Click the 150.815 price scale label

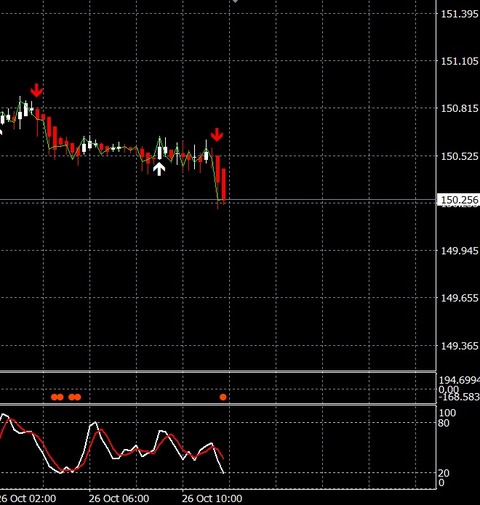click(460, 108)
